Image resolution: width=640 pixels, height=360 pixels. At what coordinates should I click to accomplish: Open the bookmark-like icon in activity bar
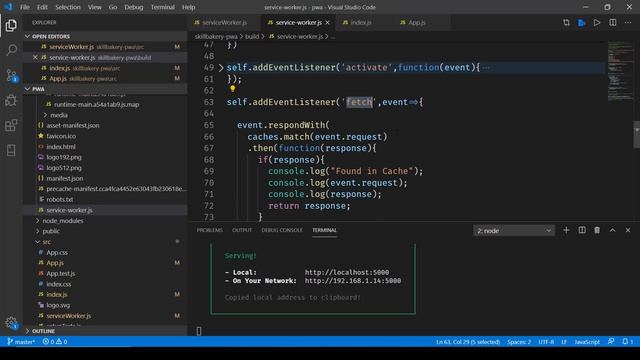point(11,150)
